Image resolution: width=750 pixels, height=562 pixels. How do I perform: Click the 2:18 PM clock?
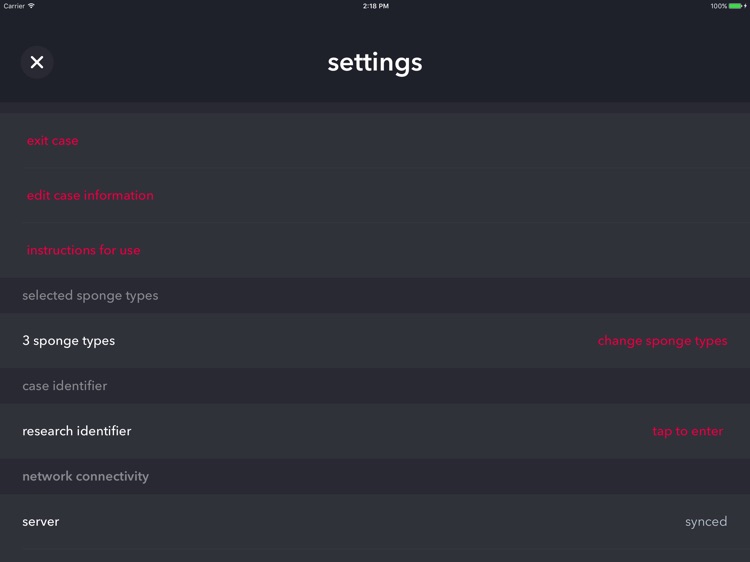375,6
